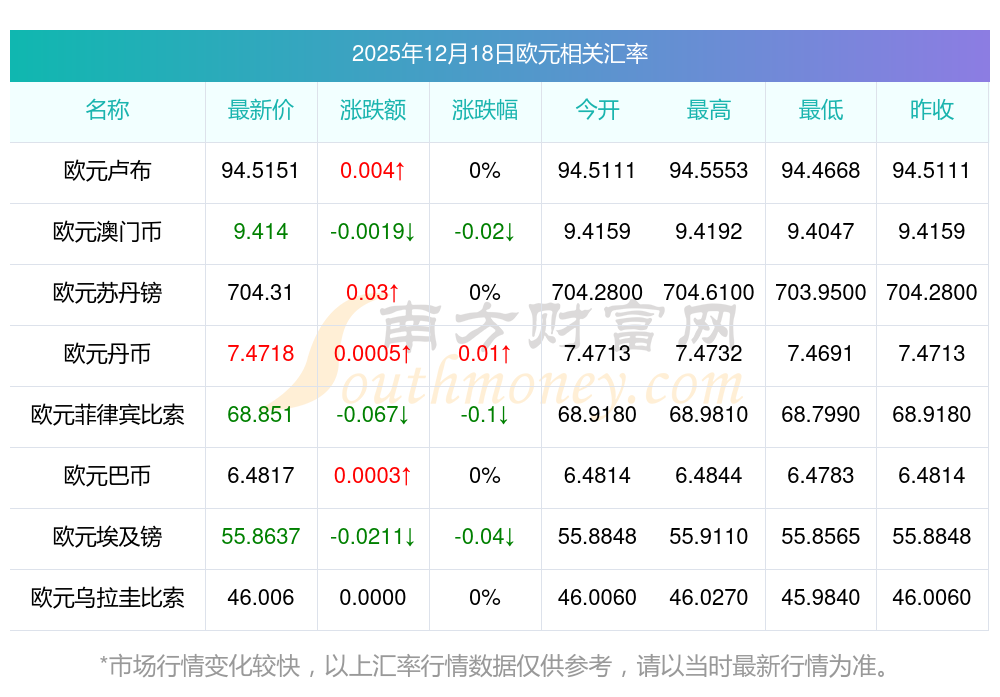Click the 欧元澳门币 currency pair name
The image size is (1000, 697).
[x=107, y=232]
